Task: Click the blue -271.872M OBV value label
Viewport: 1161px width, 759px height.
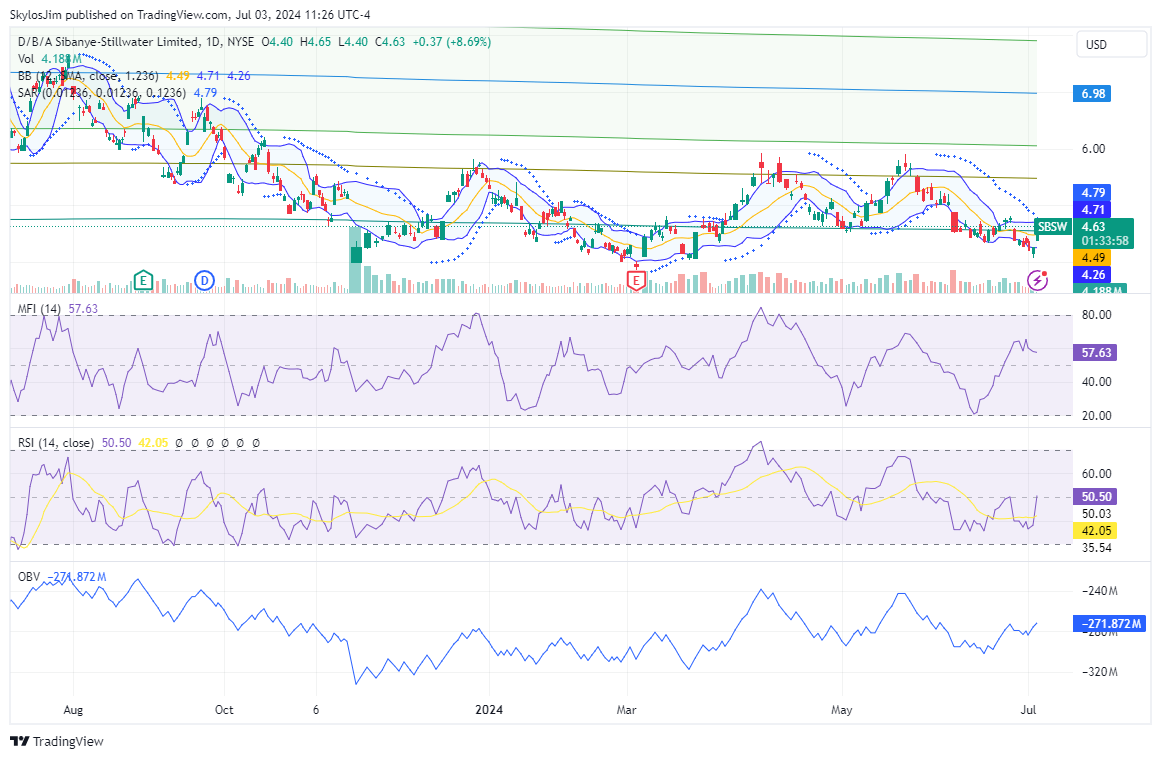Action: [1109, 623]
